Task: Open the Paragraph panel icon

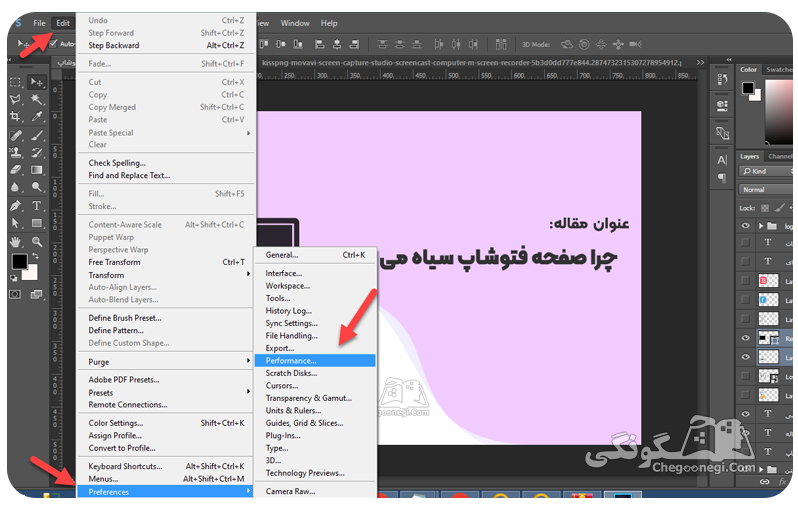Action: [722, 178]
